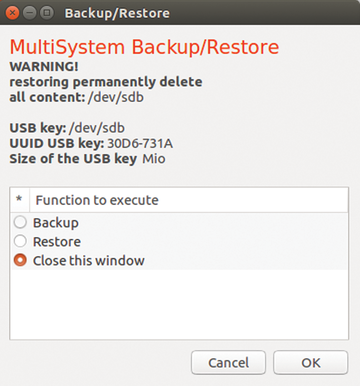The image size is (360, 386).
Task: Click the asterisk column header
Action: click(20, 200)
